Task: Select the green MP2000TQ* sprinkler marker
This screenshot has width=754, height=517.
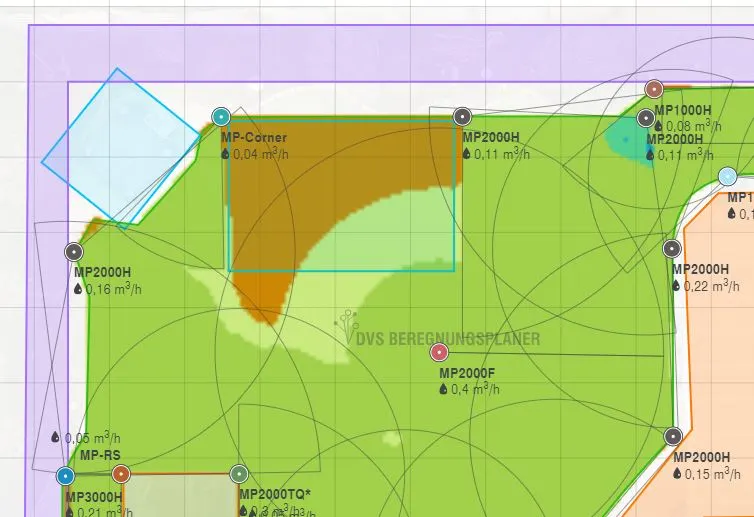Action: pyautogui.click(x=239, y=474)
